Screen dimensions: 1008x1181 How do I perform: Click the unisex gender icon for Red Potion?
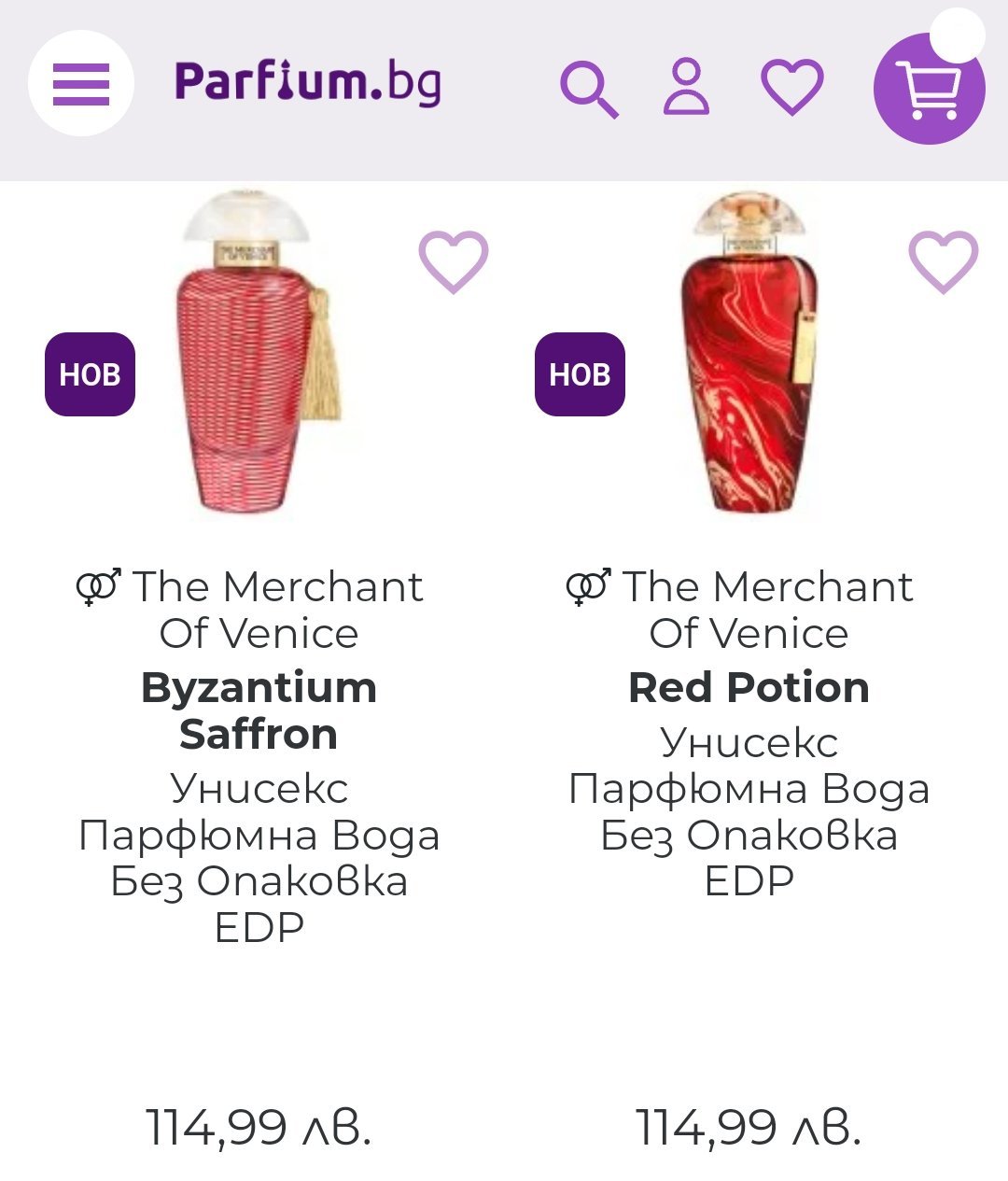click(x=588, y=587)
